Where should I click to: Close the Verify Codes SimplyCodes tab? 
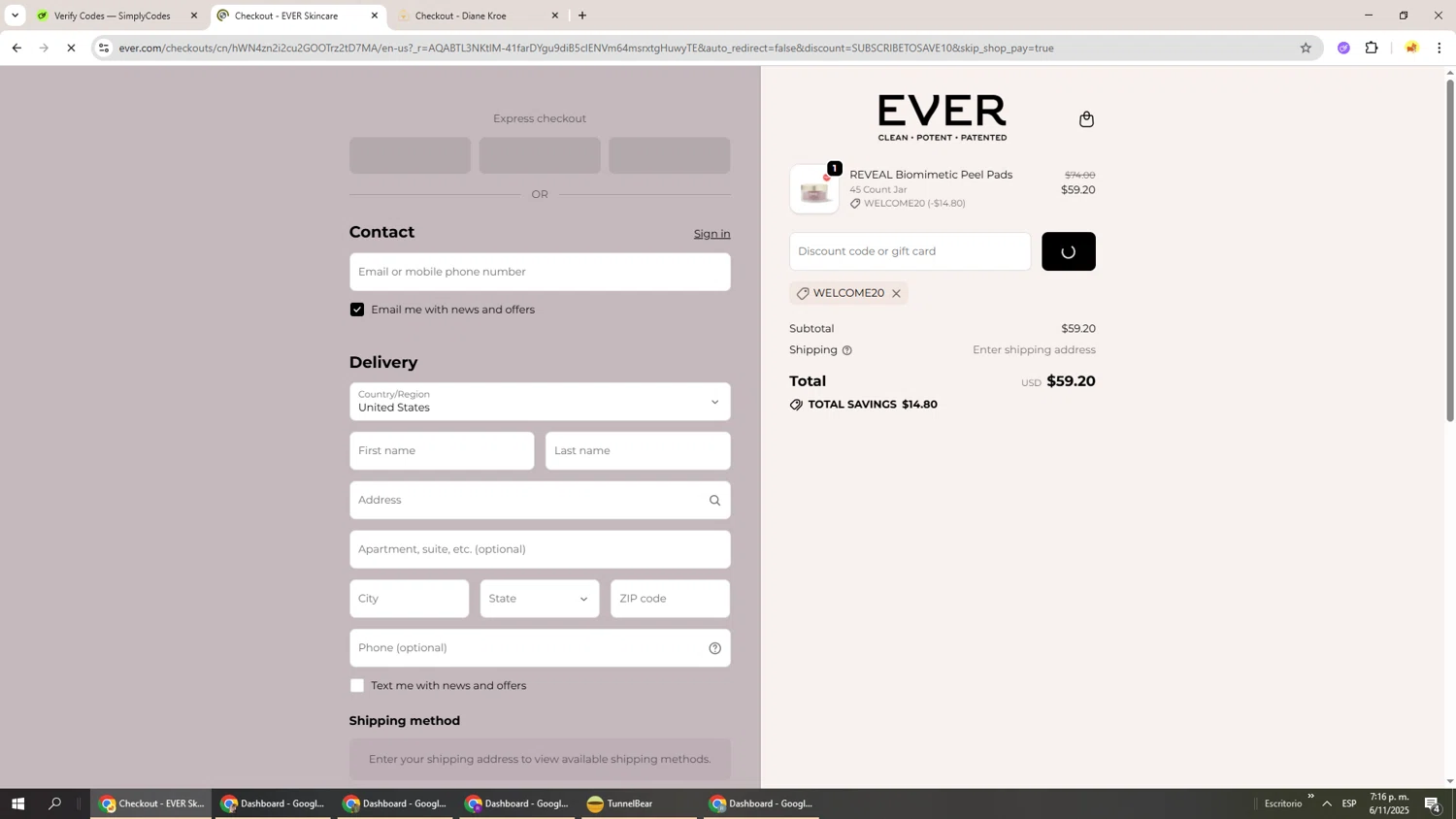(x=194, y=16)
